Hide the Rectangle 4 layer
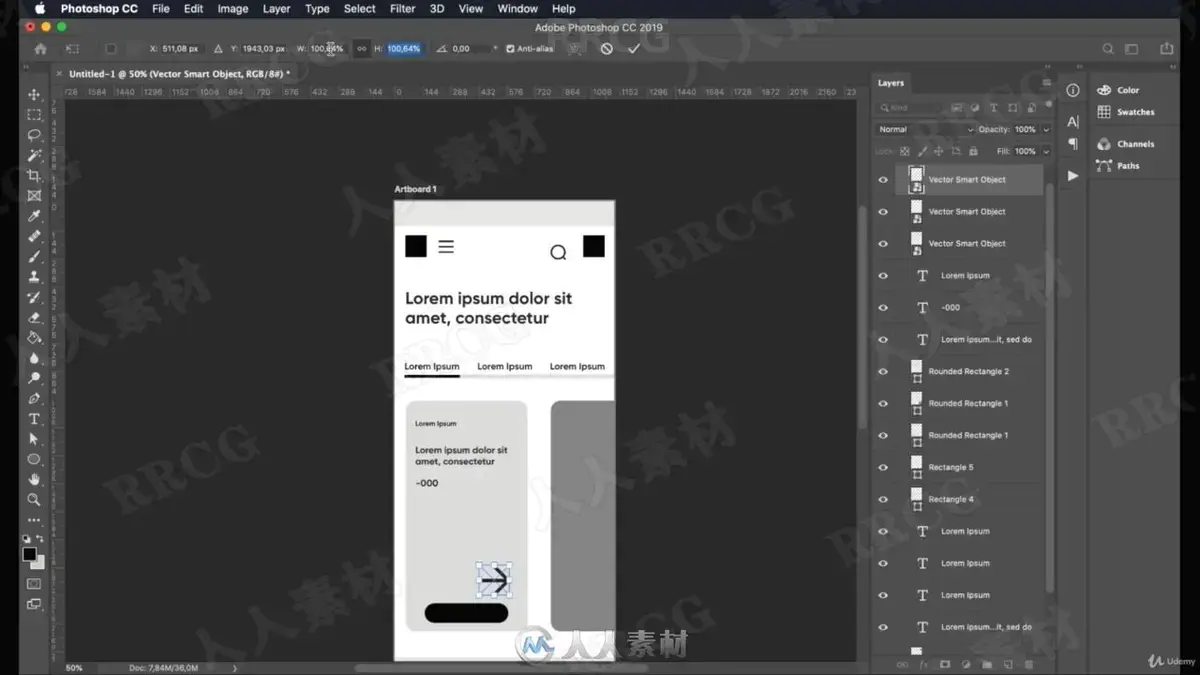 (x=883, y=500)
